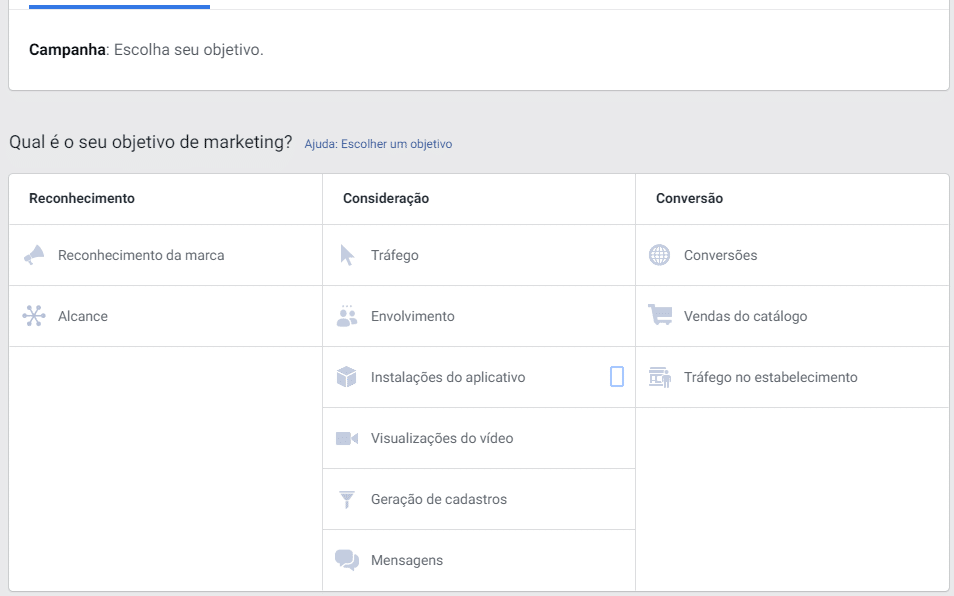Pick the Conversões objective
The image size is (954, 596).
[x=792, y=255]
